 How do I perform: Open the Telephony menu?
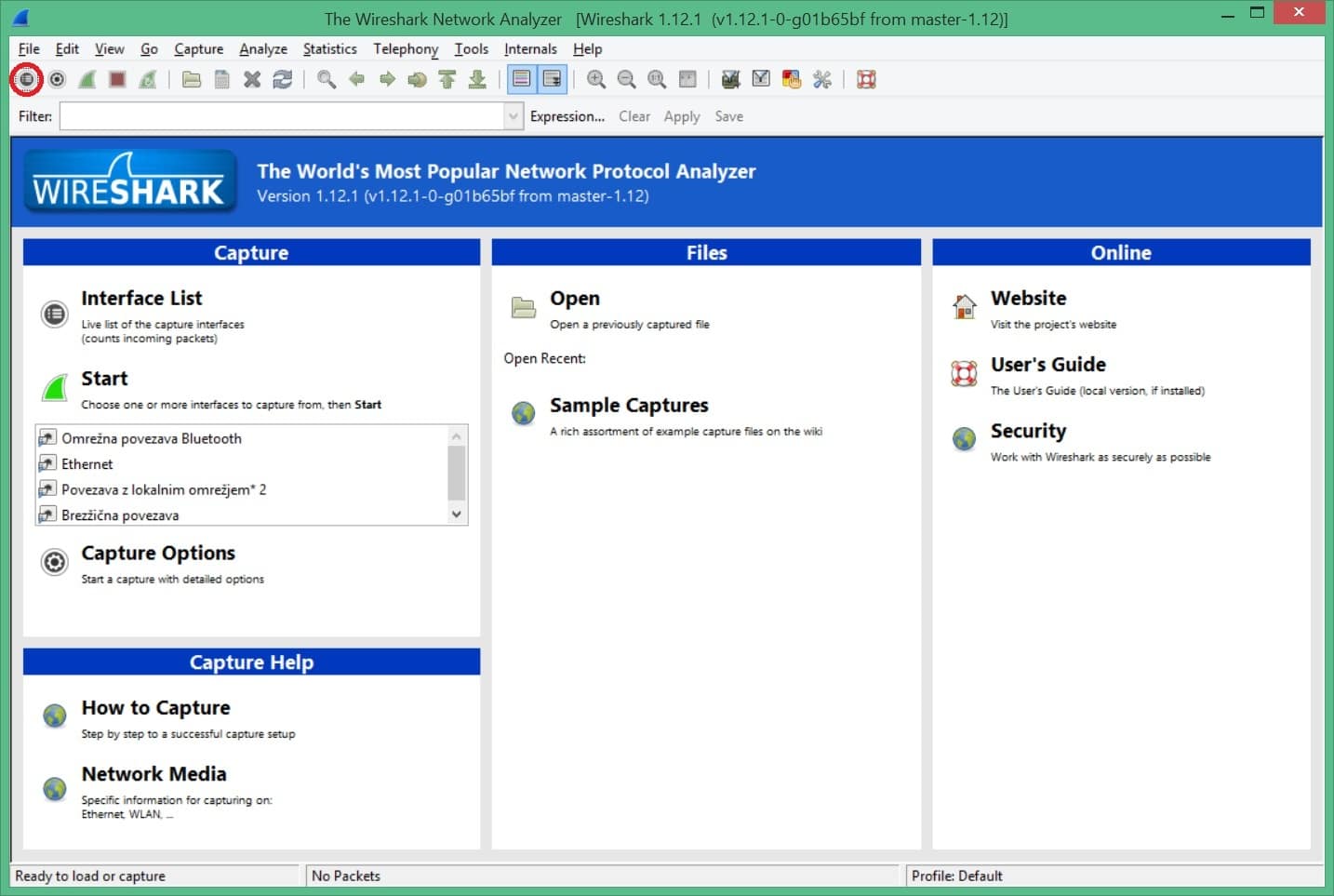(405, 49)
